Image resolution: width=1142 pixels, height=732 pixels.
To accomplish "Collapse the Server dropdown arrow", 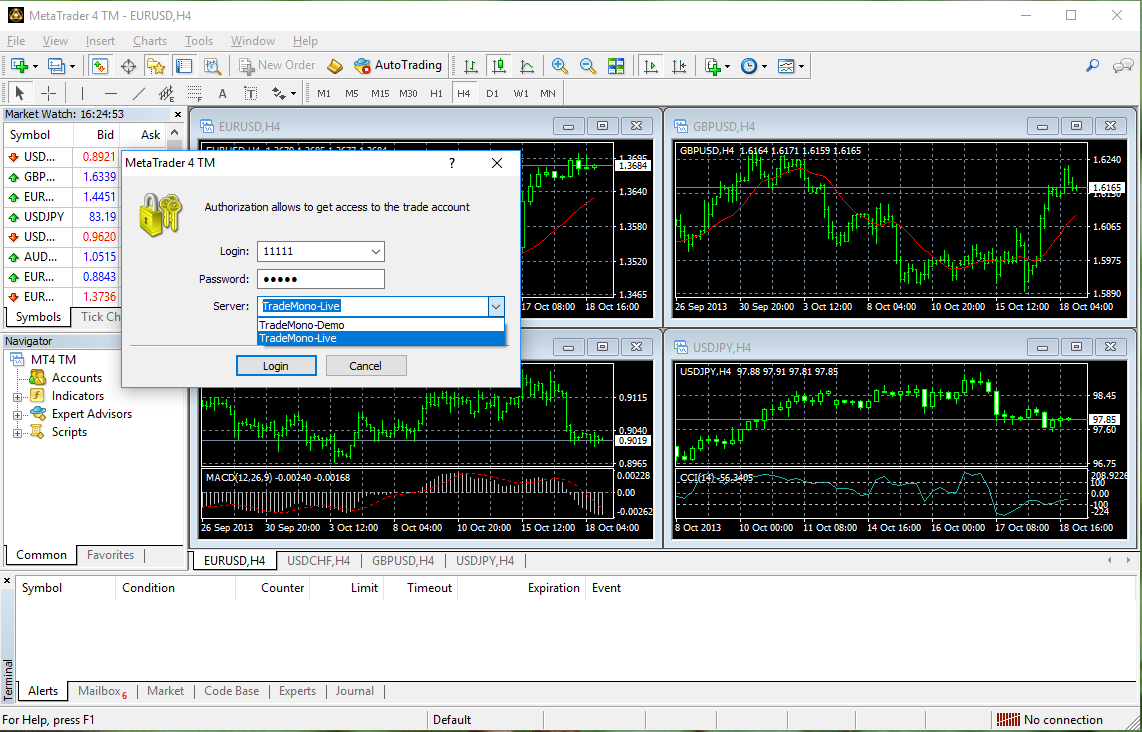I will click(496, 307).
